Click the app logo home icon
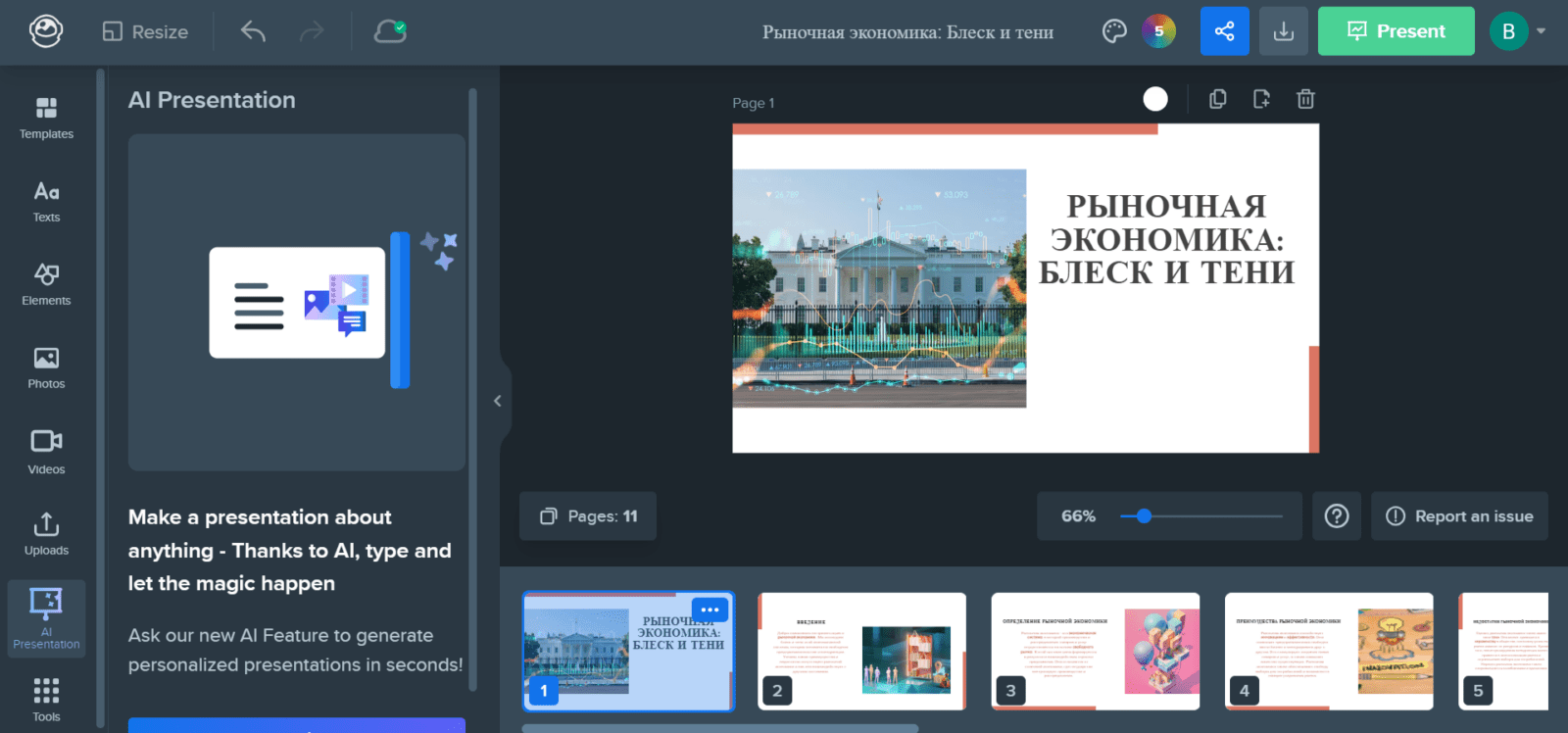Screen dimensions: 1568x733 pos(46,31)
